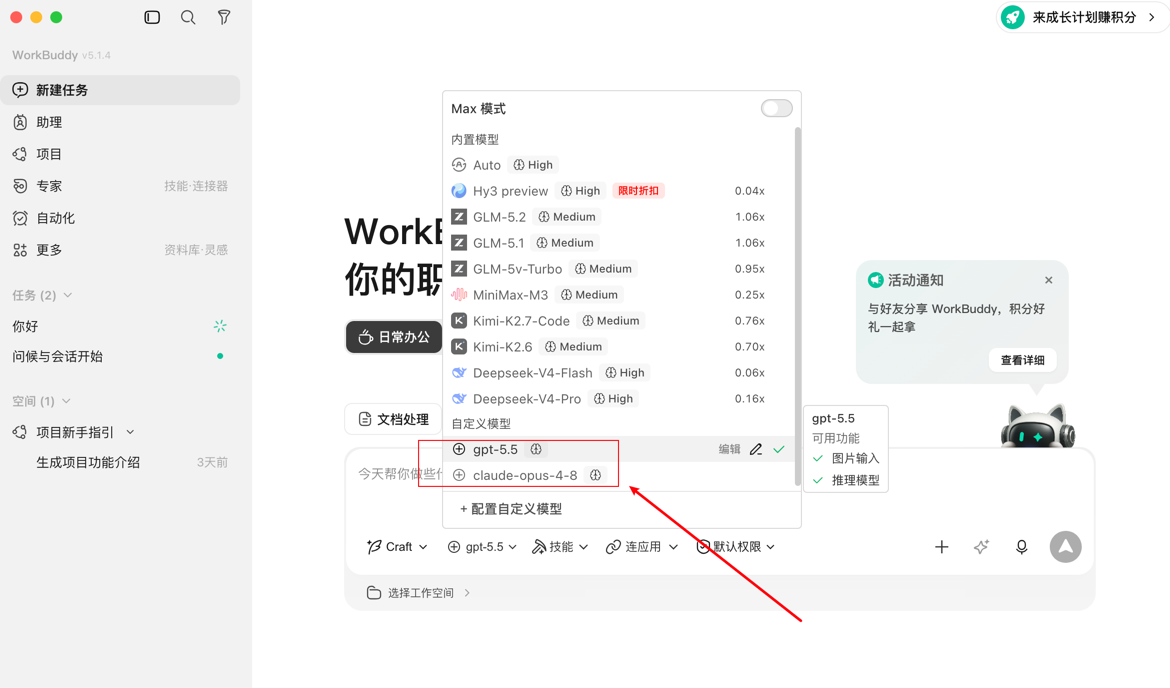This screenshot has height=688, width=1170.
Task: Click the microphone voice input icon
Action: 1022,547
